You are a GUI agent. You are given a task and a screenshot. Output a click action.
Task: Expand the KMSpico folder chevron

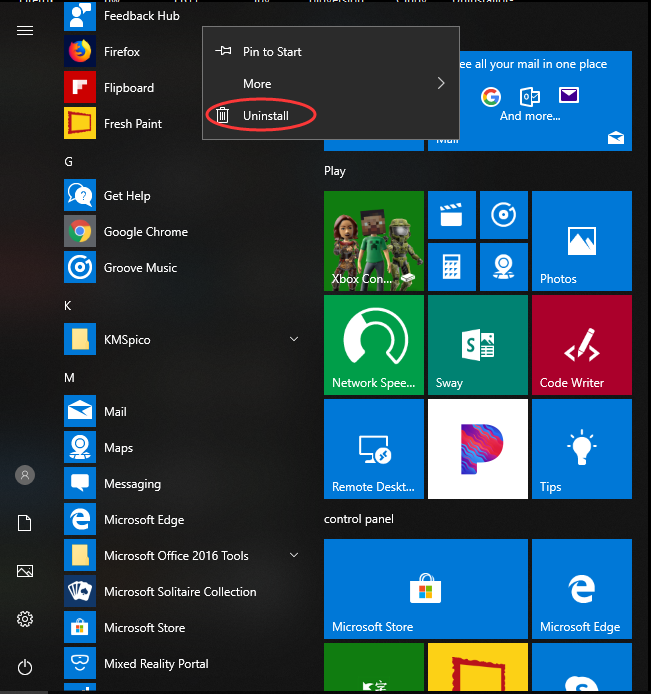click(294, 339)
